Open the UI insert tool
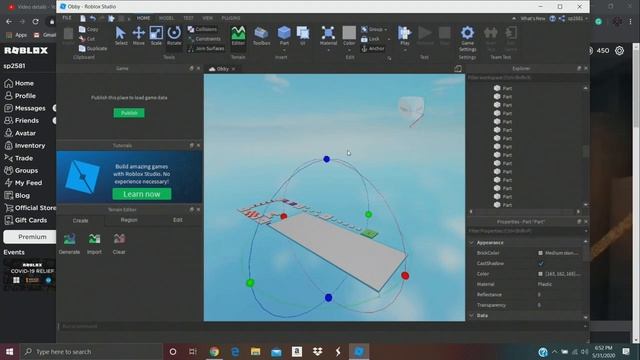The width and height of the screenshot is (640, 360). point(303,36)
